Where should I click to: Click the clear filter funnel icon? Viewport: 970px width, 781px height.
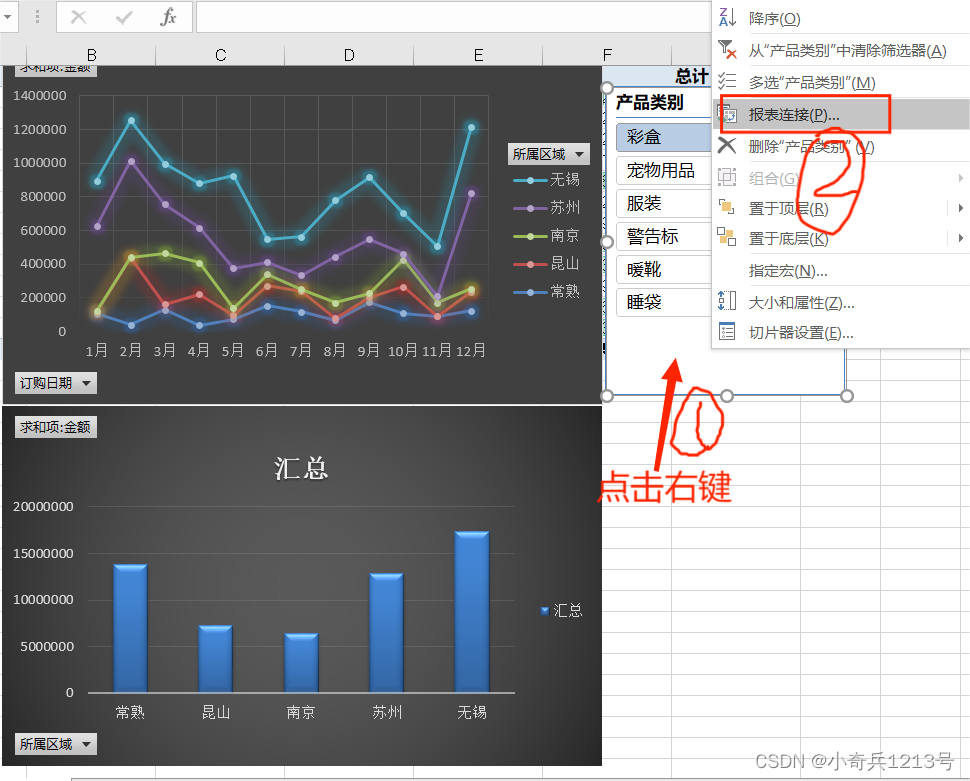tap(727, 50)
